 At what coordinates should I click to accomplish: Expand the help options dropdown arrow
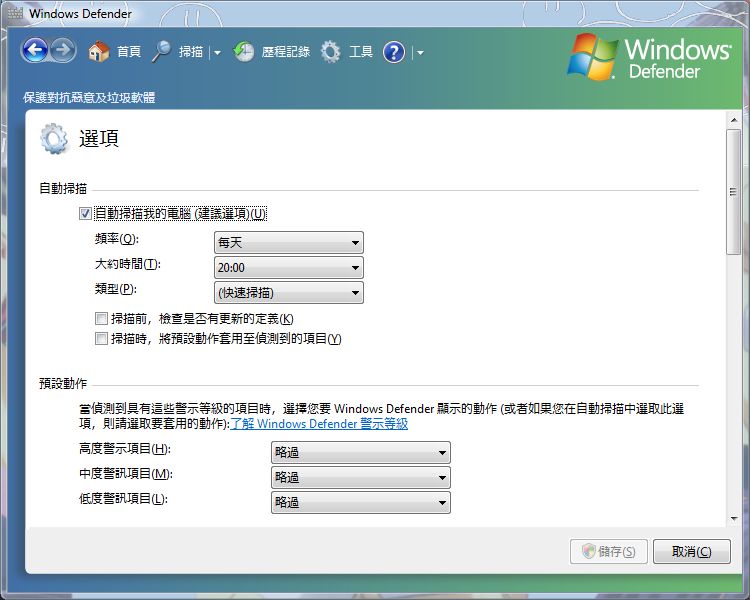click(420, 53)
